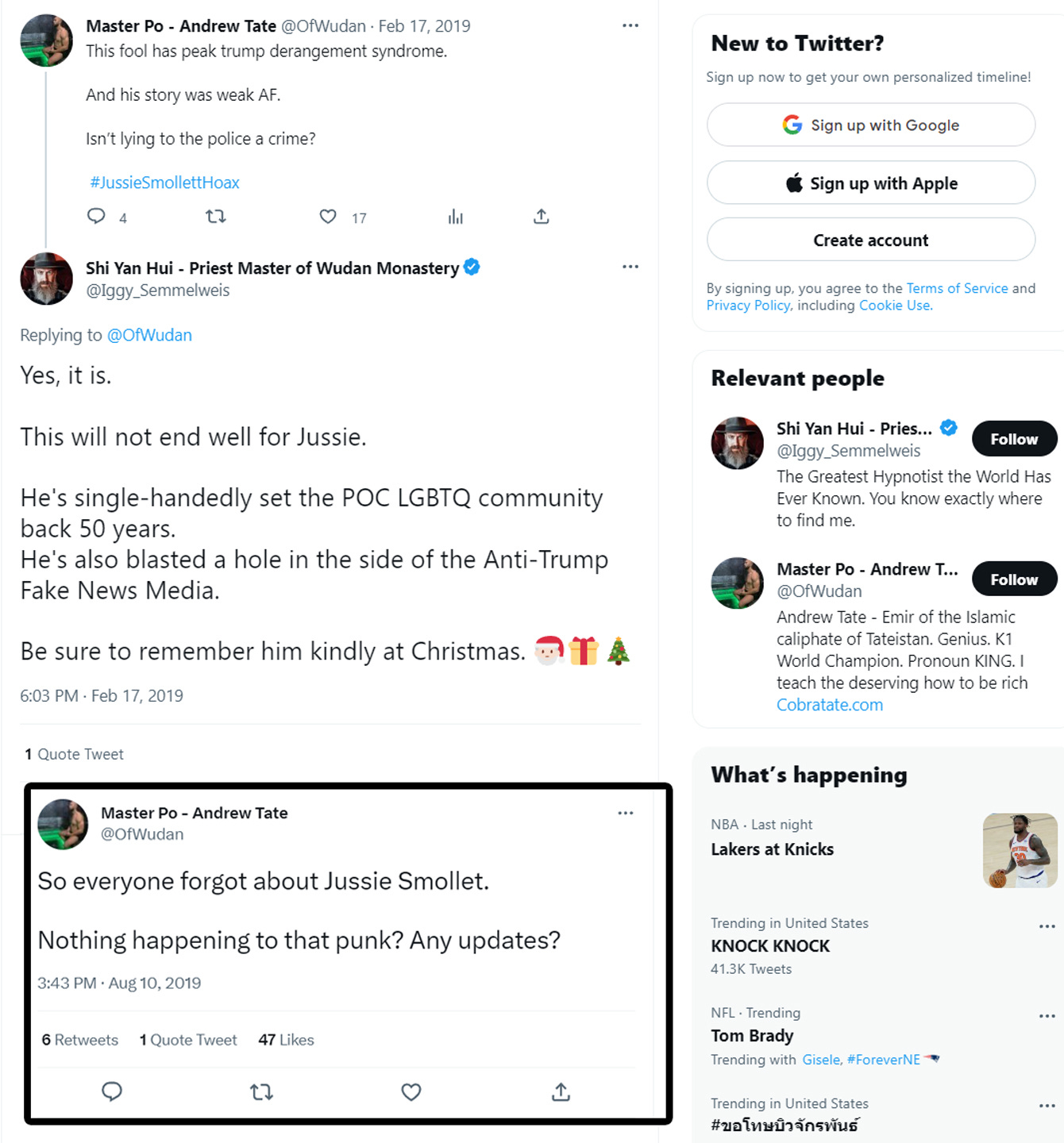Follow Shi Yan Hui in Relevant people
This screenshot has height=1143, width=1064.
tap(1014, 439)
